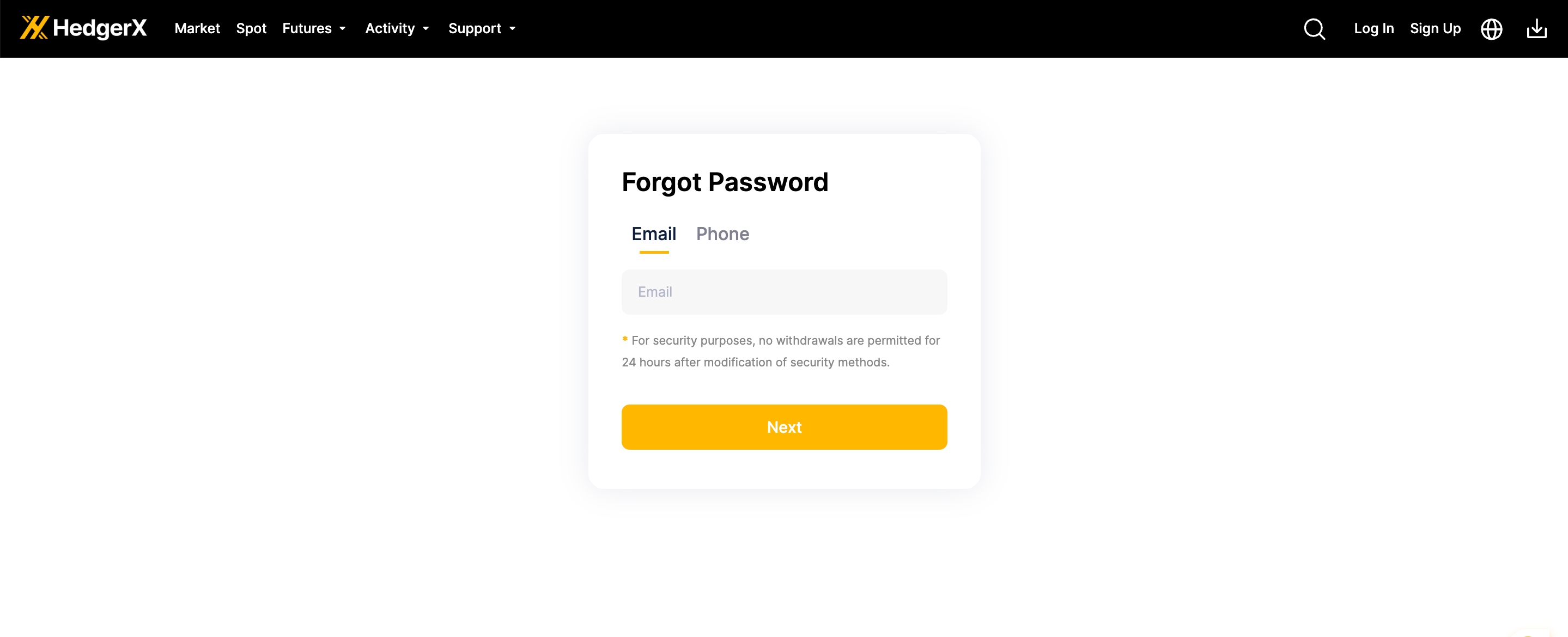Click the Log In link
Viewport: 1568px width, 637px height.
1373,29
